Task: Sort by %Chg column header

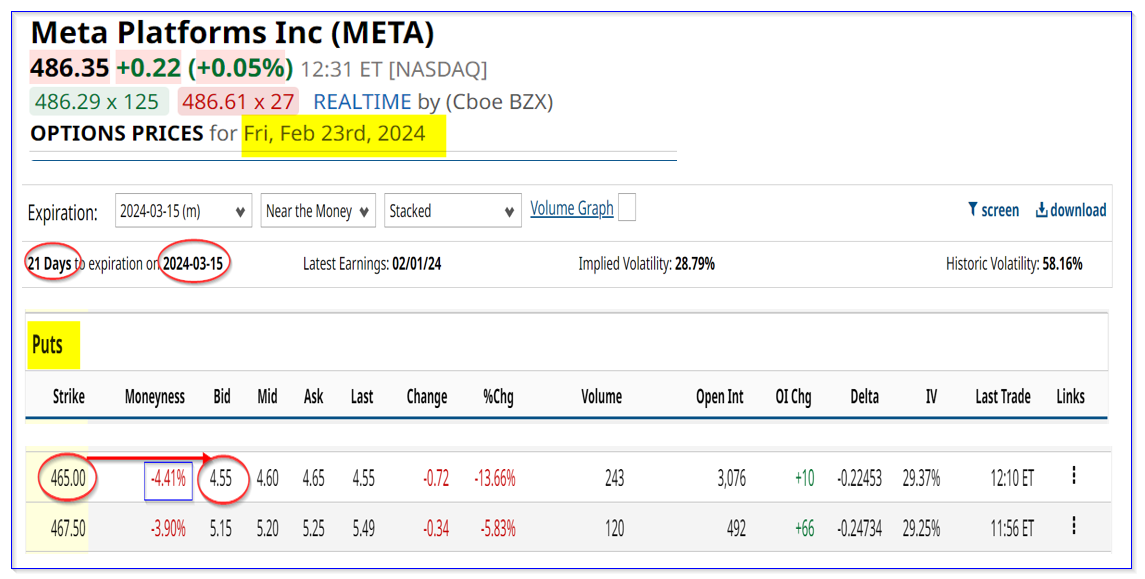Action: (x=498, y=397)
